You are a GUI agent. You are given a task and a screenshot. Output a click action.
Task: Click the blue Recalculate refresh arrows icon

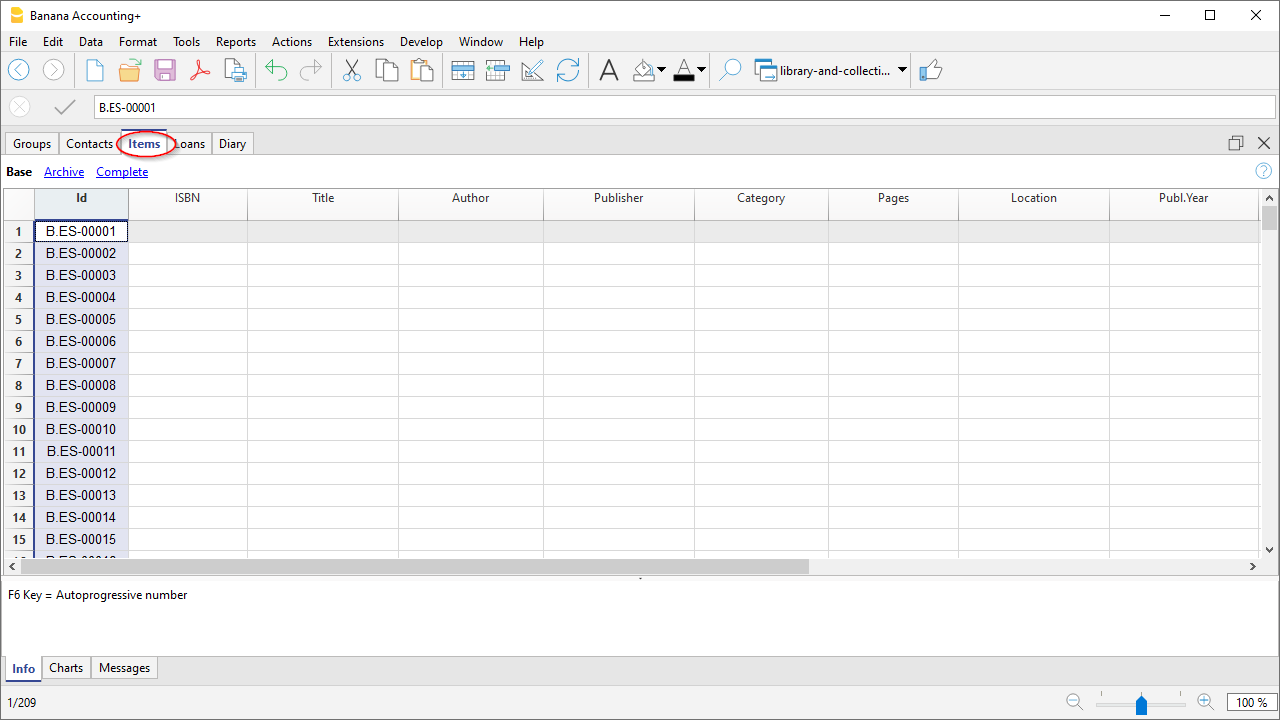pos(568,70)
